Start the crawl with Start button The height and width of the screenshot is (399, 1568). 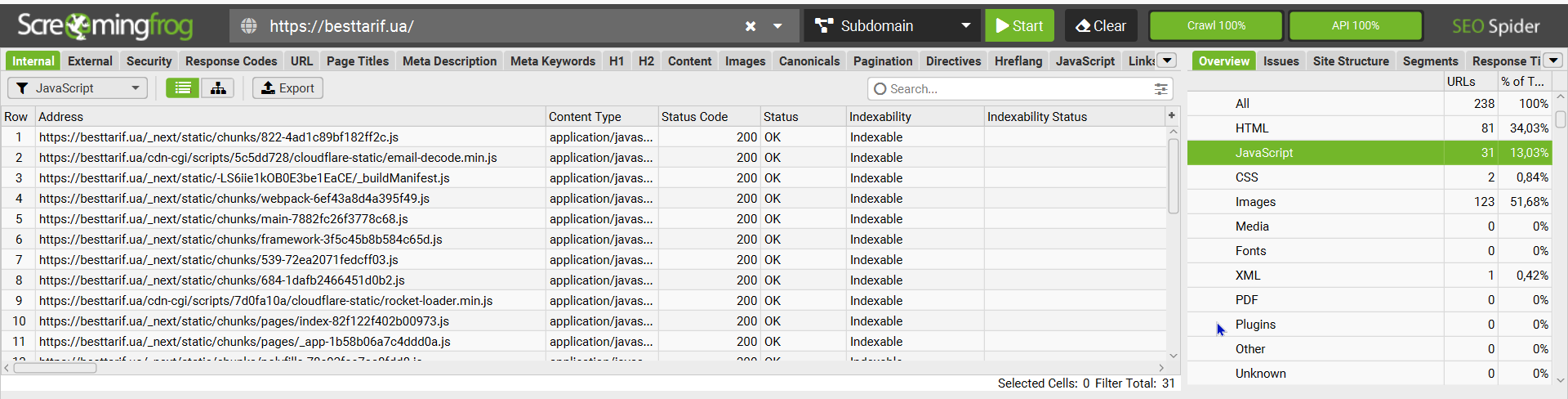[1019, 26]
